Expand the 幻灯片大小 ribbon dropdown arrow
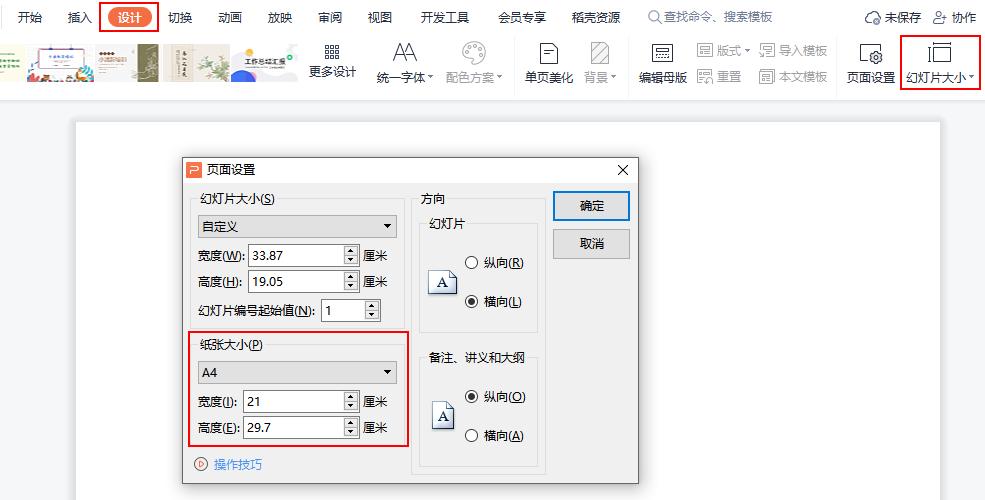This screenshot has width=985, height=500. tap(972, 78)
